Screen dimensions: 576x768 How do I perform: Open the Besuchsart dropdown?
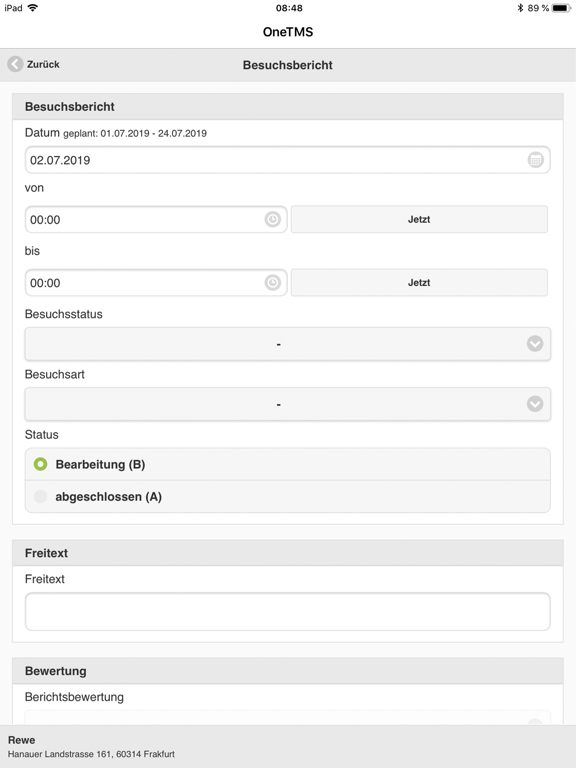point(288,404)
